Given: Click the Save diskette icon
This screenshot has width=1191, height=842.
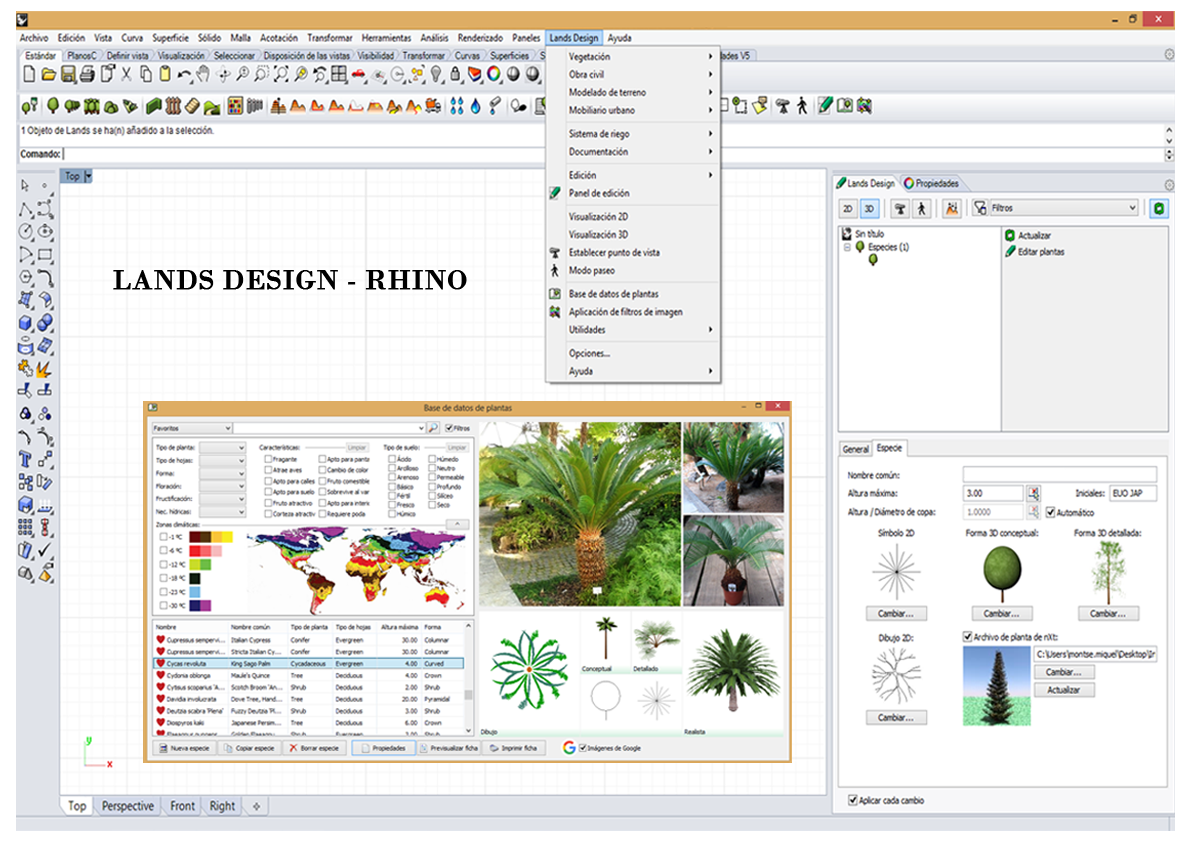Looking at the screenshot, I should click(68, 74).
